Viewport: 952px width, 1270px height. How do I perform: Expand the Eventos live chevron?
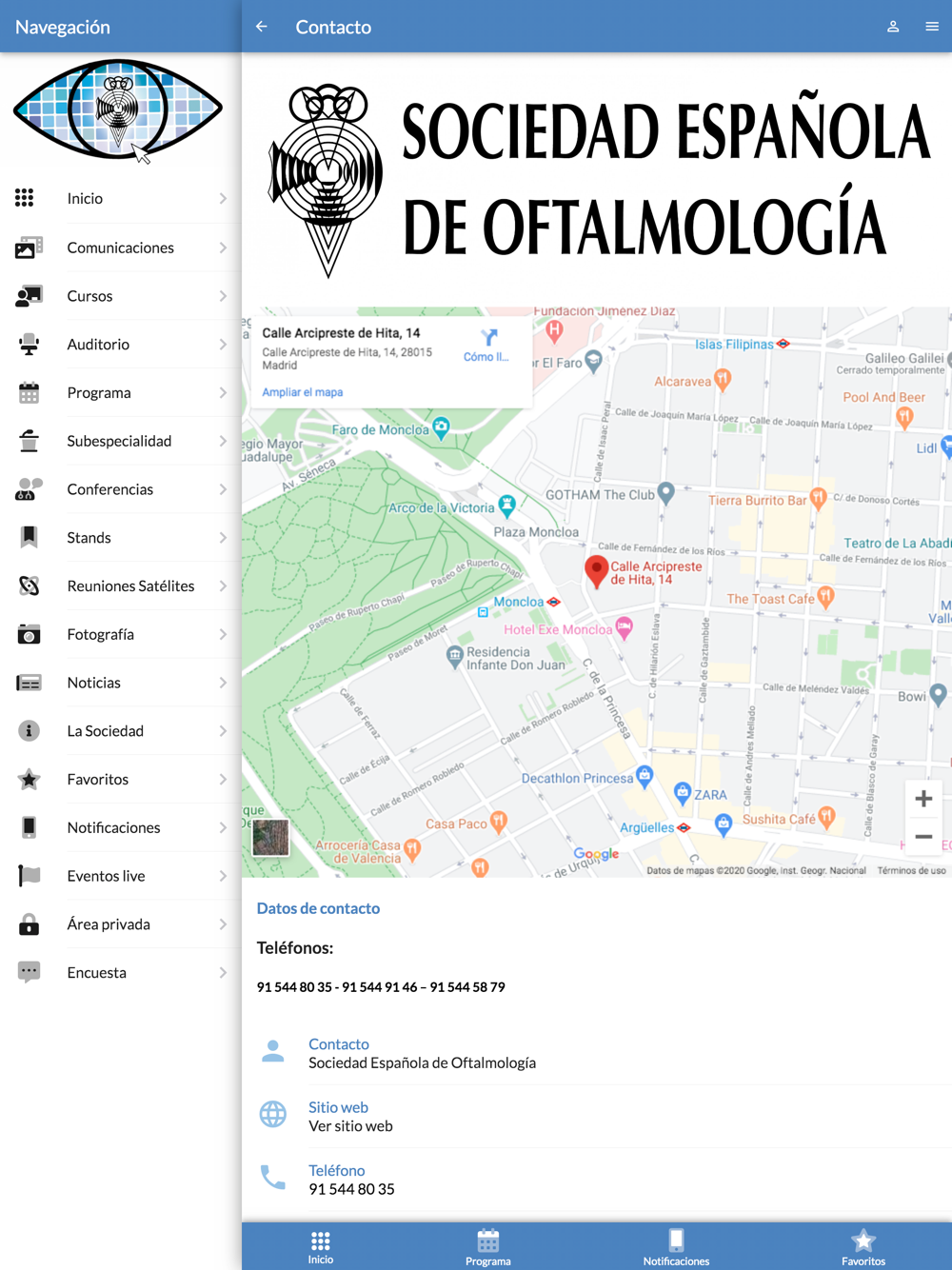tap(223, 876)
